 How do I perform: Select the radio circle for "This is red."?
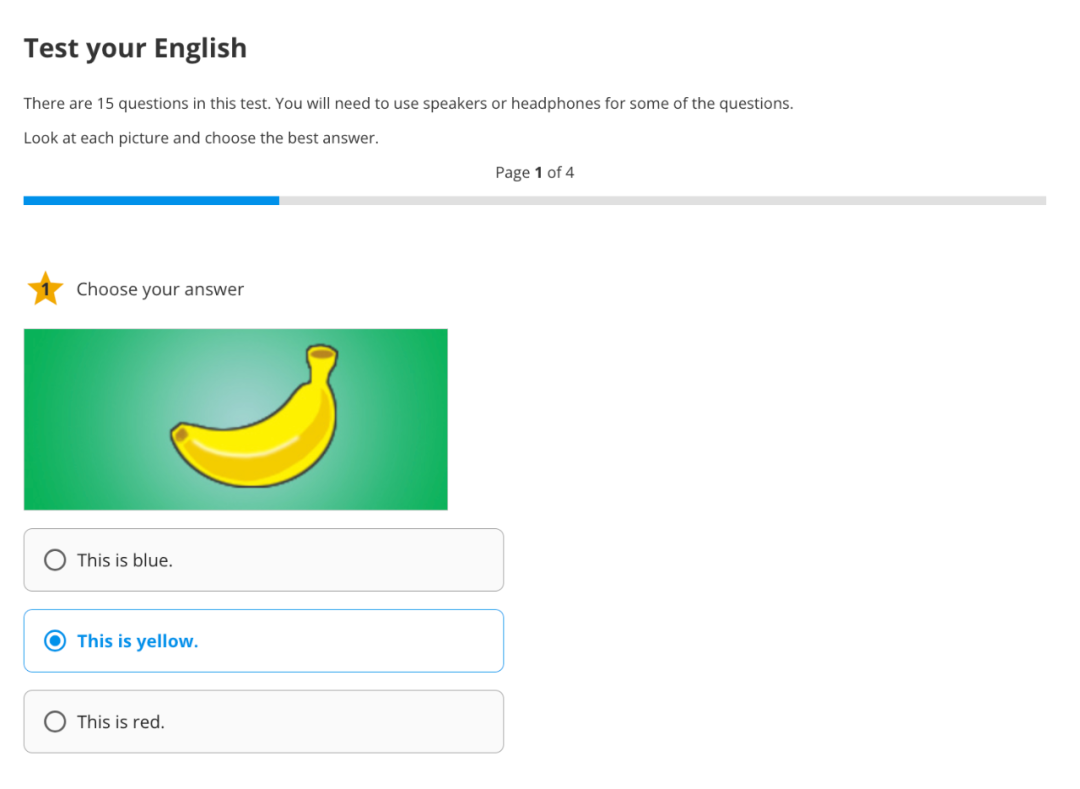click(55, 722)
